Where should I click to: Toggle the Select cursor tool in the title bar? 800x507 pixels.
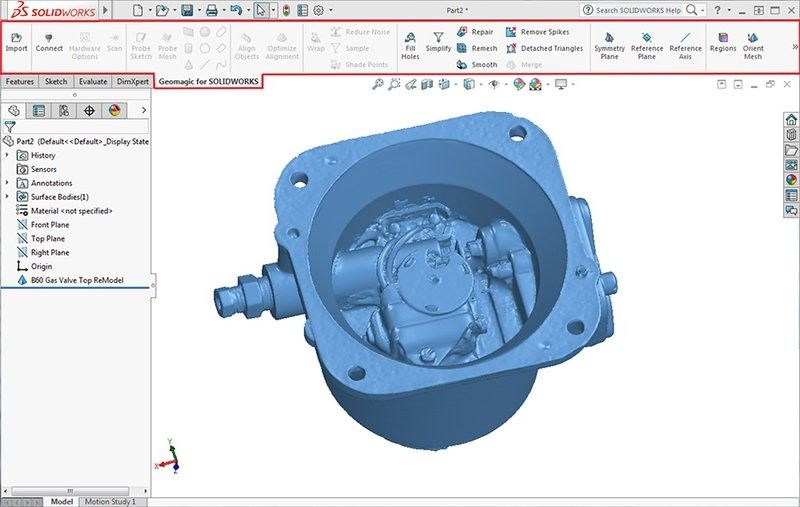click(x=261, y=10)
